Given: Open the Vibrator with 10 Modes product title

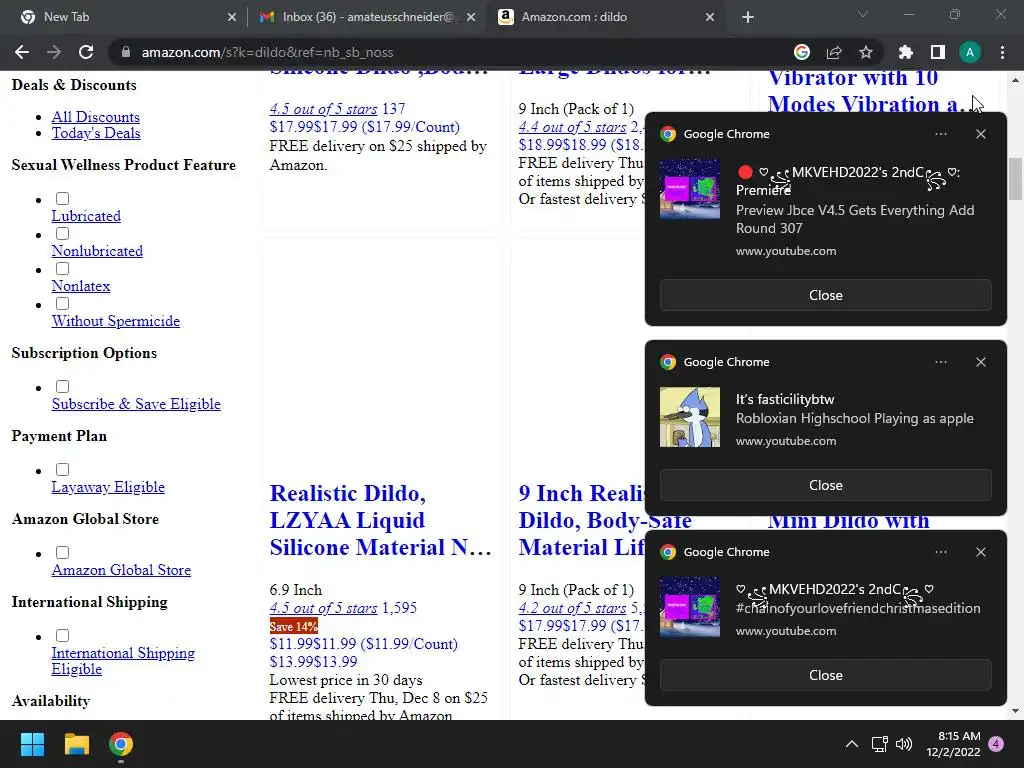Looking at the screenshot, I should (865, 91).
